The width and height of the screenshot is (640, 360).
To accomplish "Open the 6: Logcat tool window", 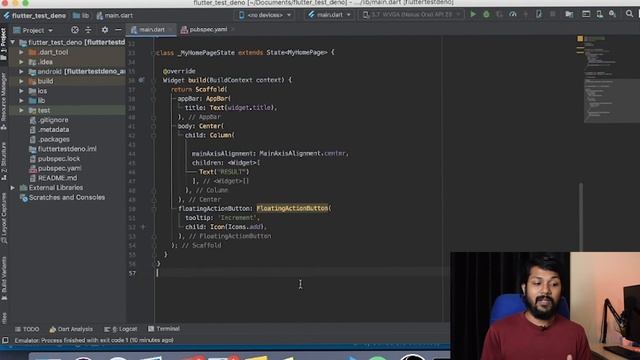I will (x=121, y=329).
